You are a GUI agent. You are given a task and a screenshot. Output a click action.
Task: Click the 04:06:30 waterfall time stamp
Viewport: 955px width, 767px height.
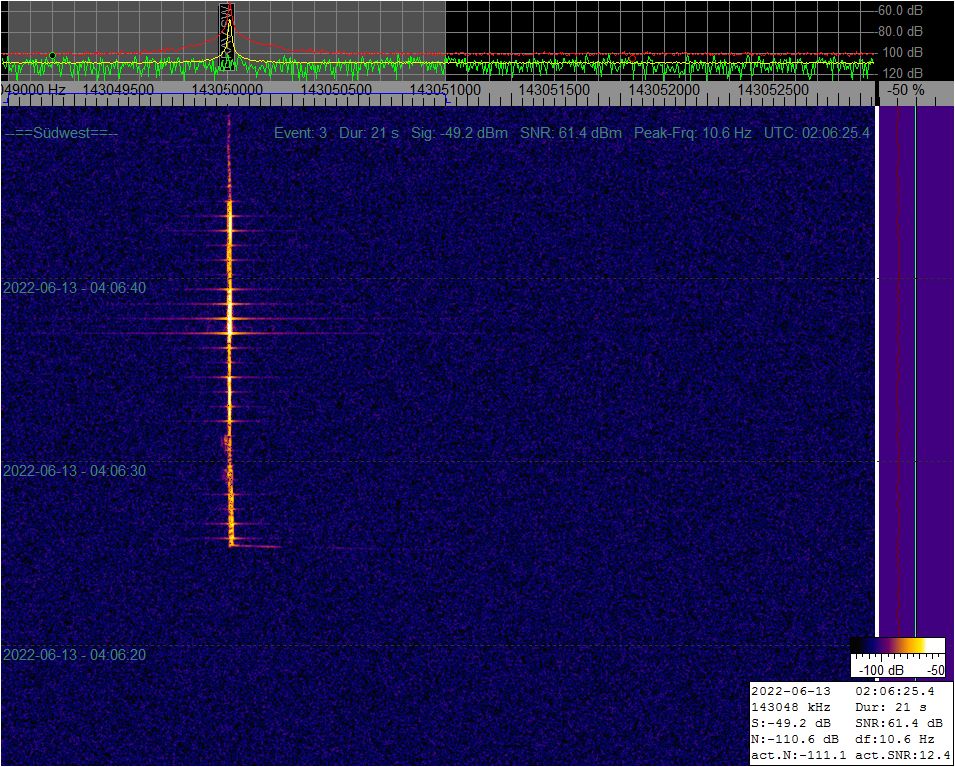pyautogui.click(x=75, y=471)
